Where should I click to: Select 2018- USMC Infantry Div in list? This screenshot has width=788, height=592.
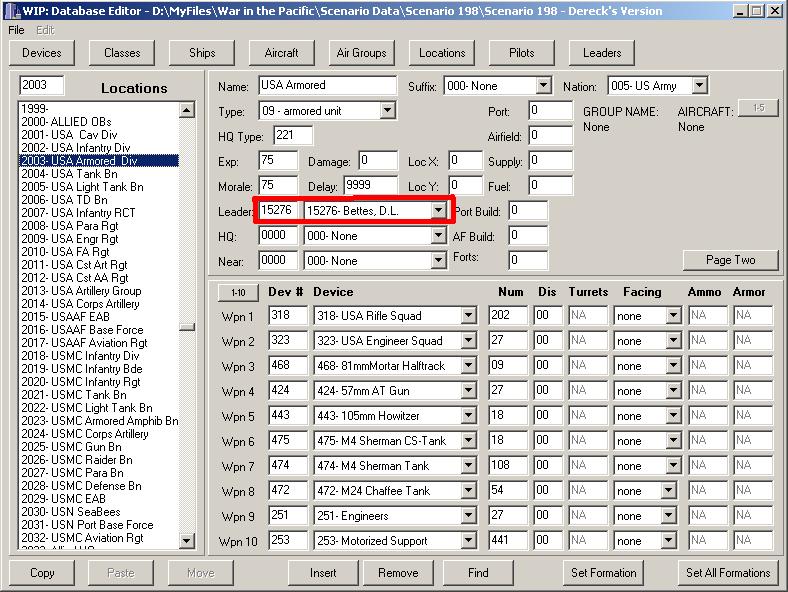click(98, 356)
